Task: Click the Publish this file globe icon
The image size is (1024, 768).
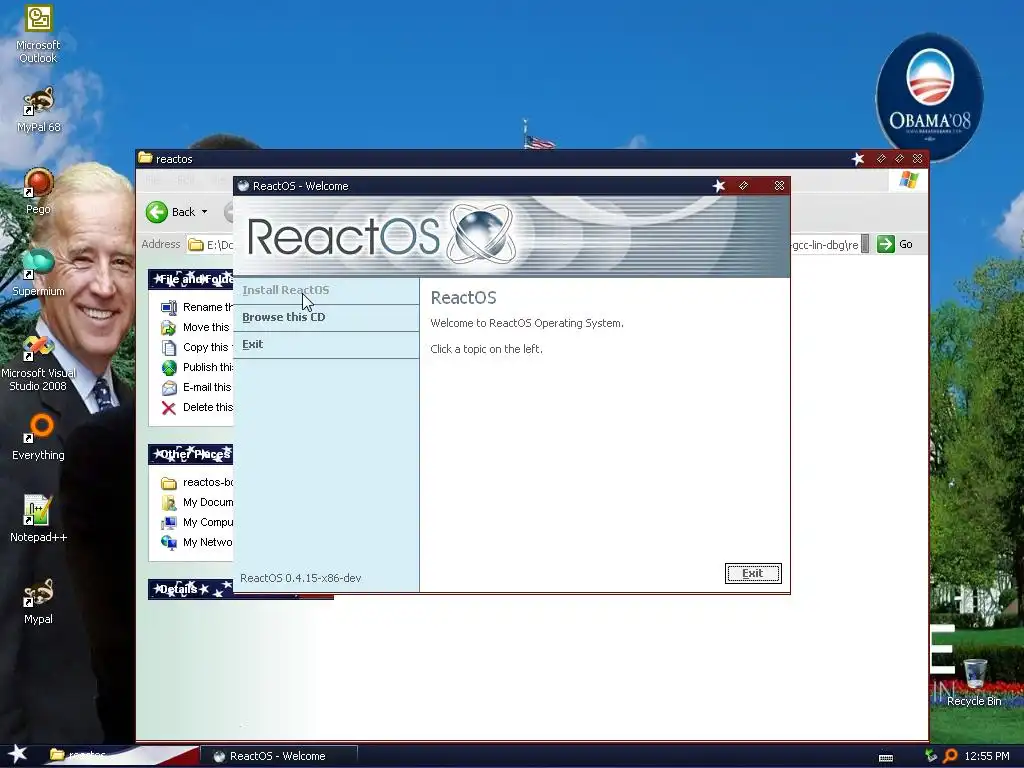Action: tap(168, 368)
